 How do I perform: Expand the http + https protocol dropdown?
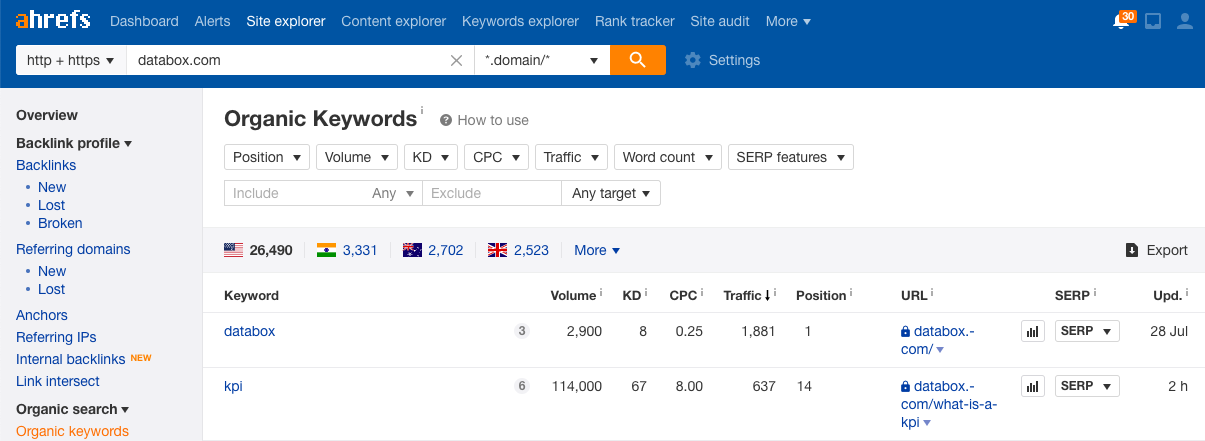tap(71, 60)
